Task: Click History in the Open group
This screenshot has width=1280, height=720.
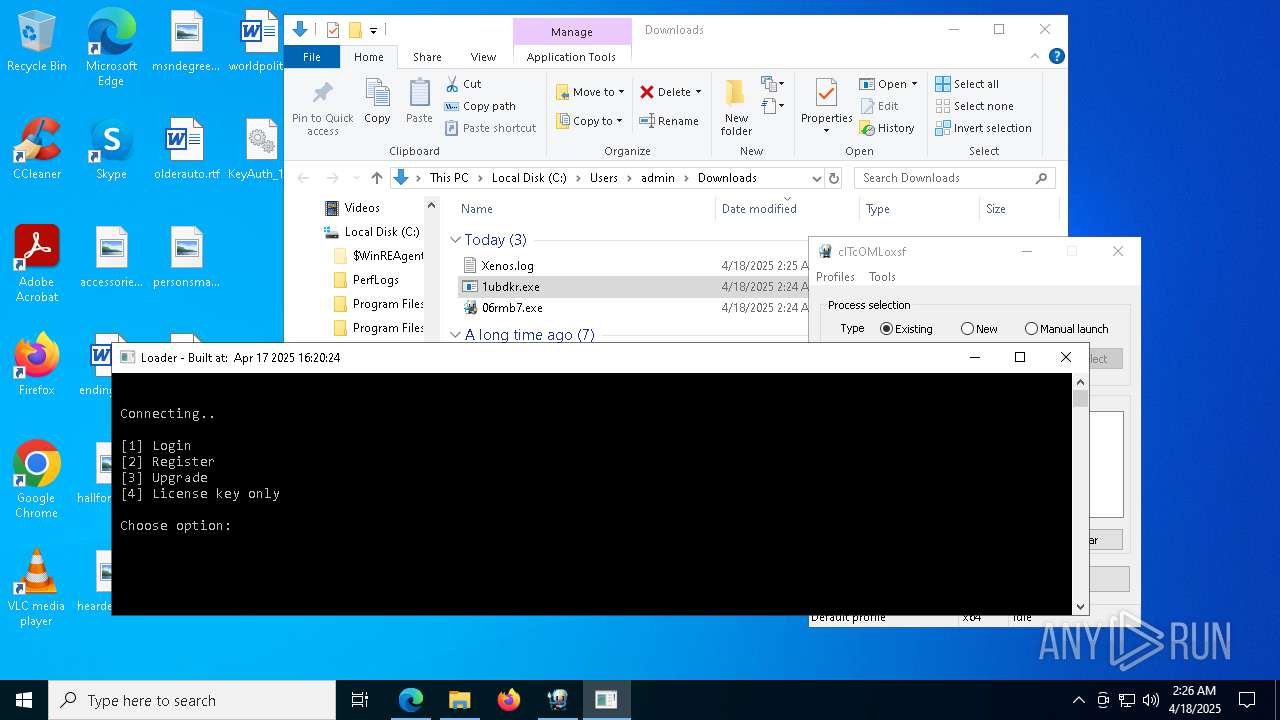Action: [x=887, y=128]
